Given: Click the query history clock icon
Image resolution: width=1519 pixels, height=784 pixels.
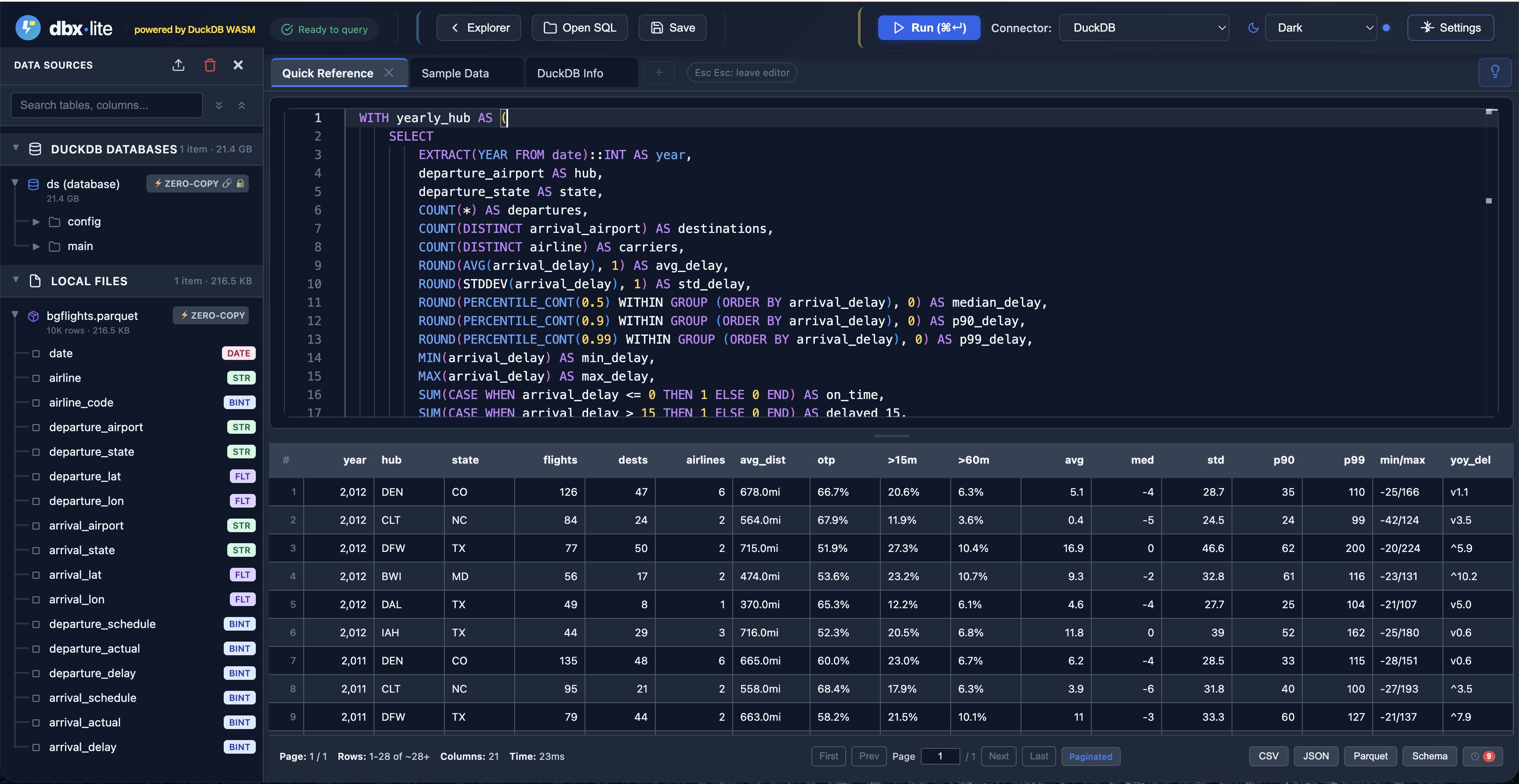Looking at the screenshot, I should pos(1475,756).
